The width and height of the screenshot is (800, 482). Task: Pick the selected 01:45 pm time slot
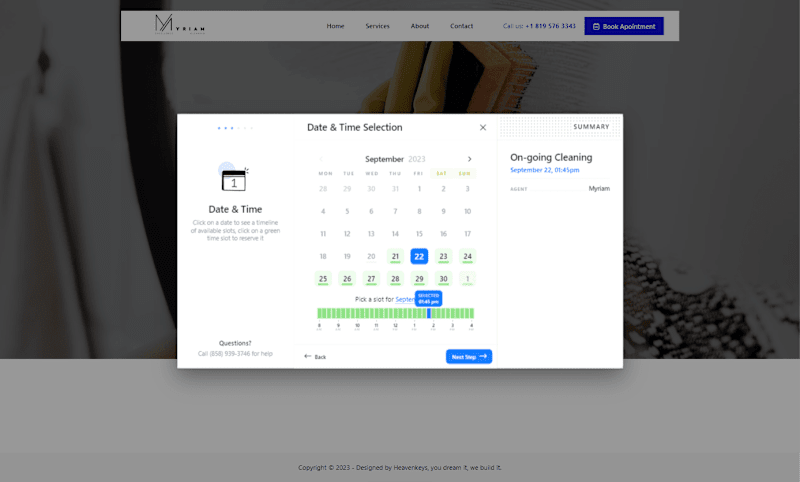[429, 313]
